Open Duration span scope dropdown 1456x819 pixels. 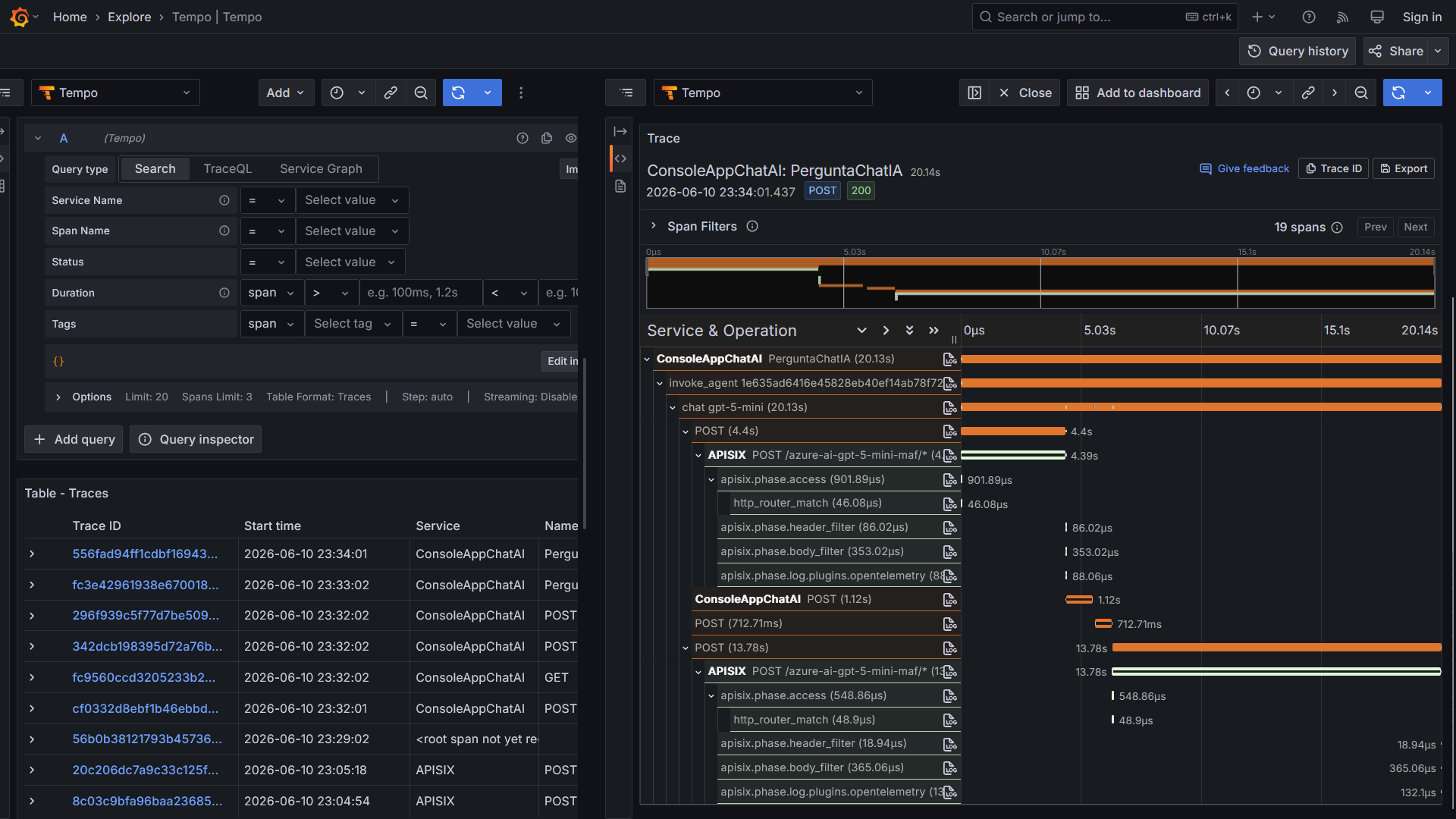tap(271, 293)
